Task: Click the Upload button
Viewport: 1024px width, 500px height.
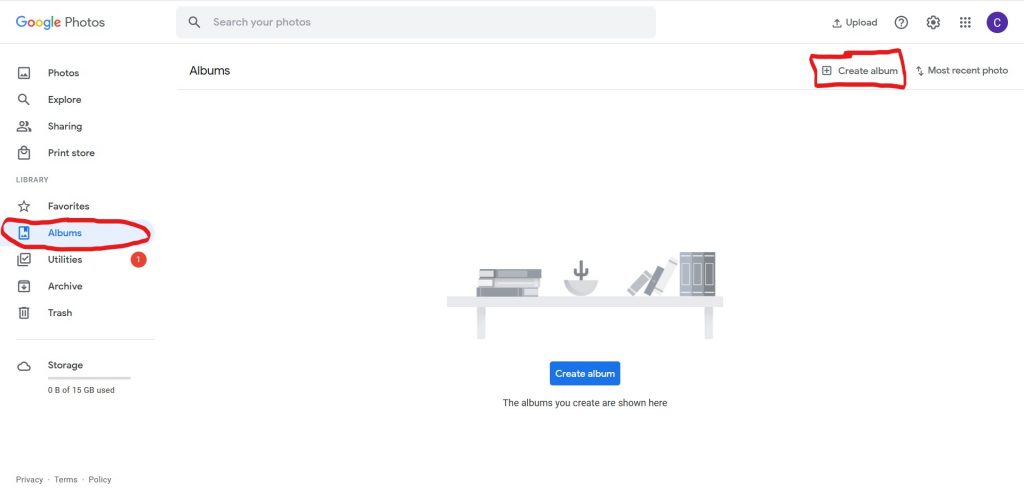Action: click(854, 23)
